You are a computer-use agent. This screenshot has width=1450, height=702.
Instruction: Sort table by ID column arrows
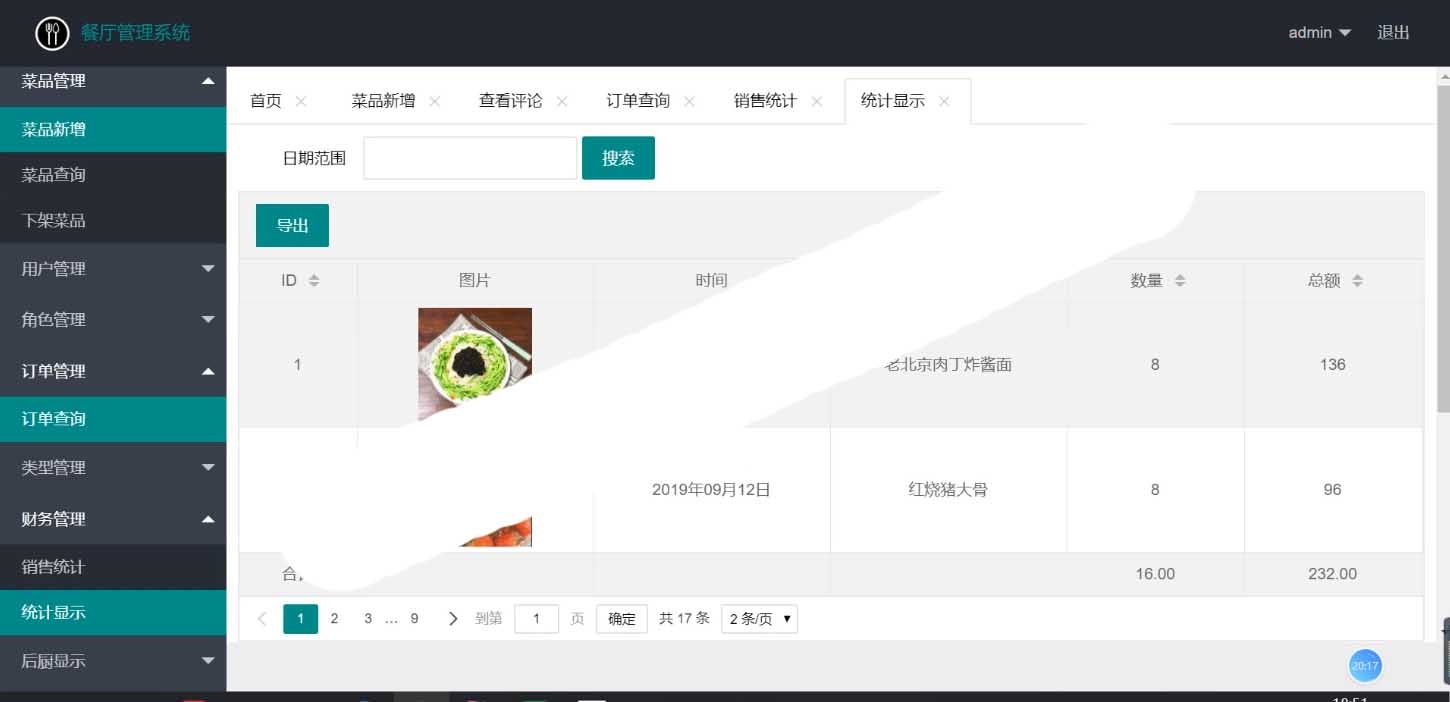pos(314,281)
